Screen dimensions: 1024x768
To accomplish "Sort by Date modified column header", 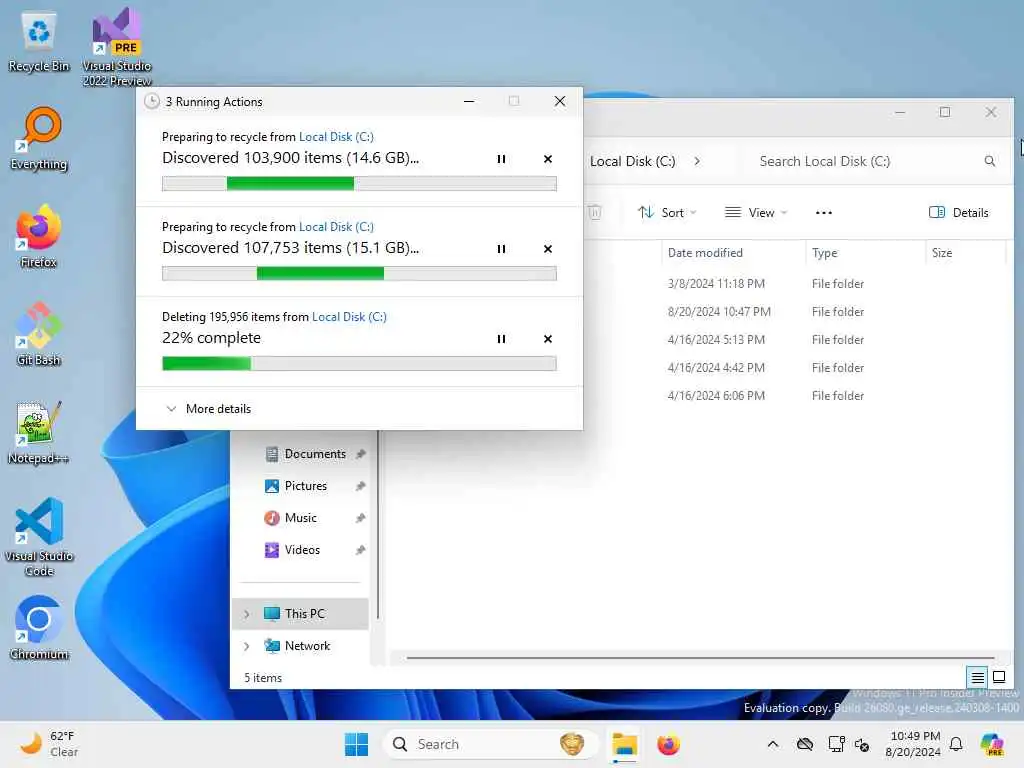I will tap(733, 253).
